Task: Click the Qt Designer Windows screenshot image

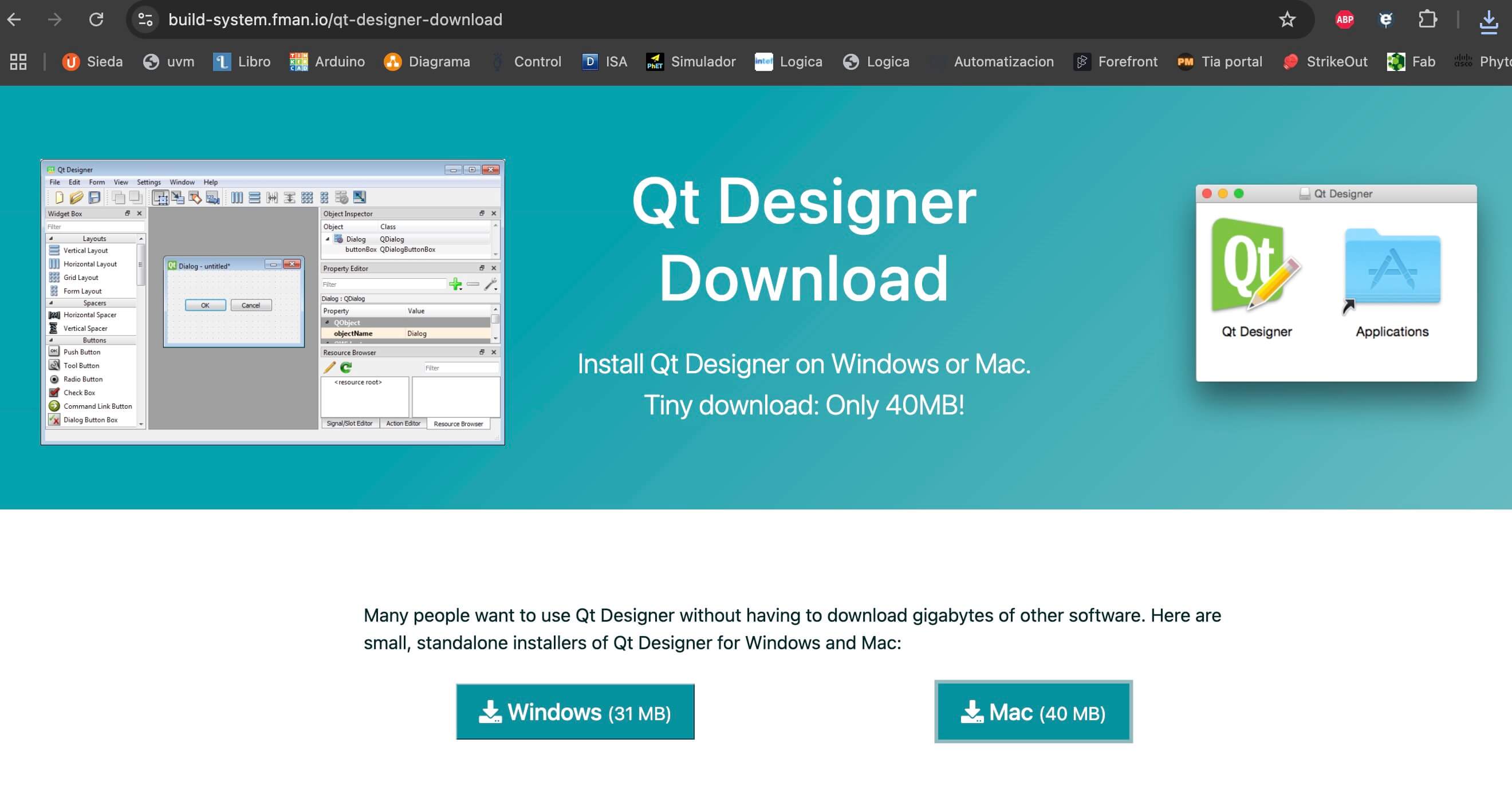Action: coord(273,302)
